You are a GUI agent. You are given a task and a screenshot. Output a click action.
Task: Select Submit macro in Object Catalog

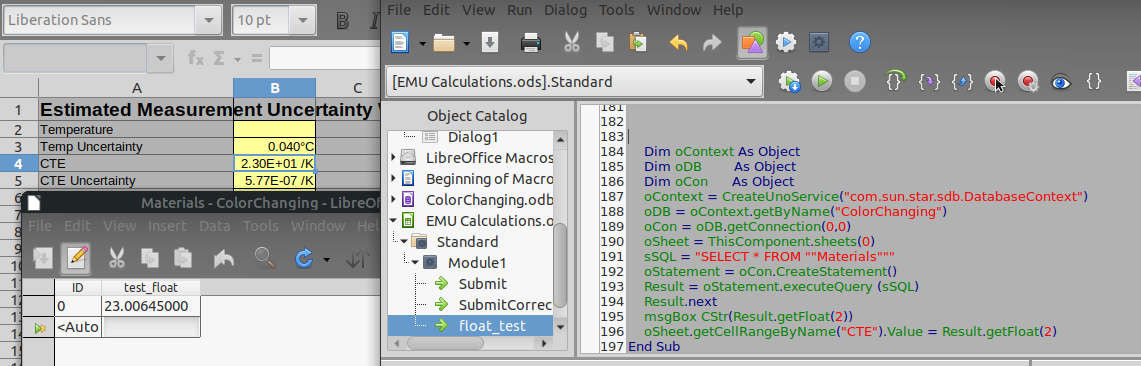pos(483,284)
